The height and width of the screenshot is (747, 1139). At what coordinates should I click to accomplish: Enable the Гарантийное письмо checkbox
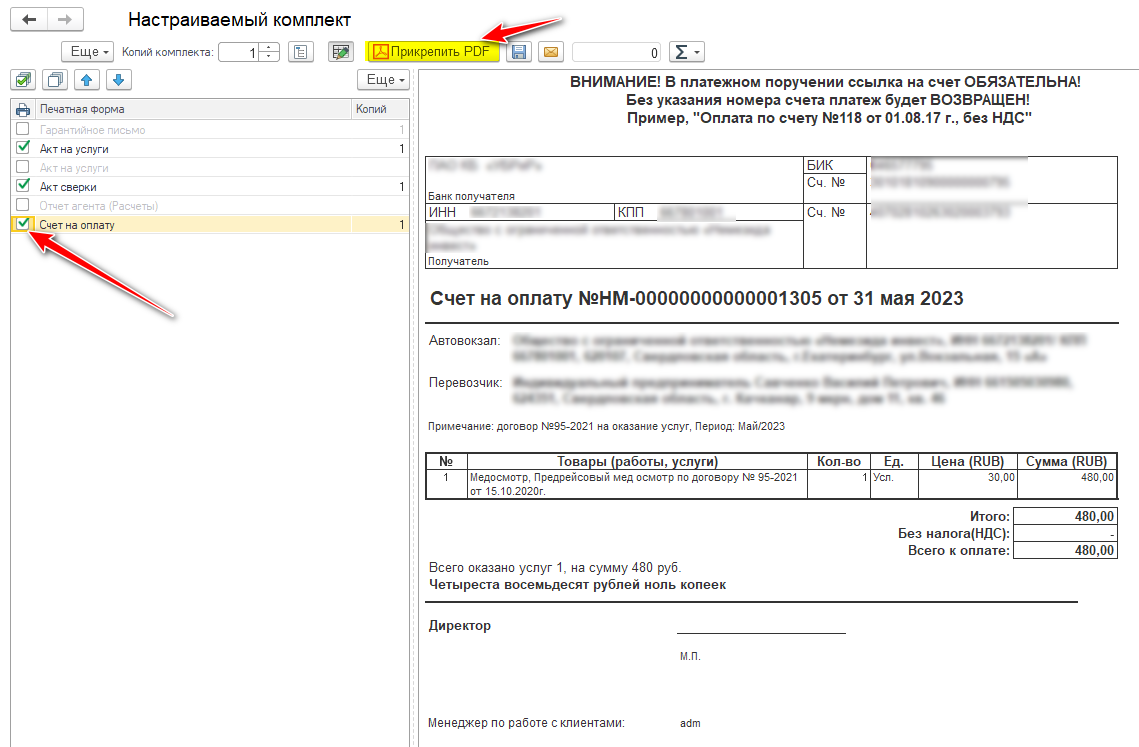[x=23, y=130]
